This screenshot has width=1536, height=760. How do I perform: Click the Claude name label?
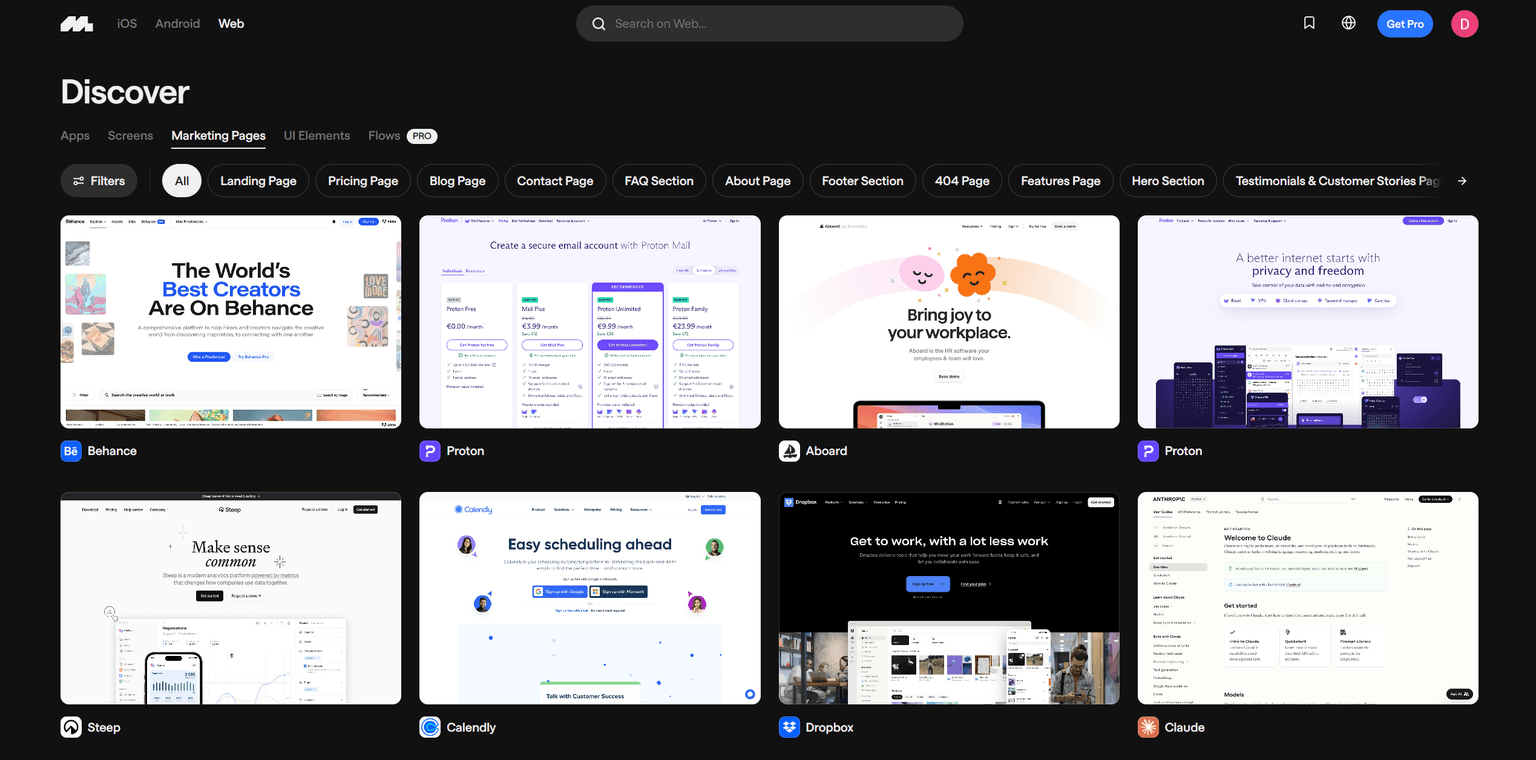click(1185, 727)
